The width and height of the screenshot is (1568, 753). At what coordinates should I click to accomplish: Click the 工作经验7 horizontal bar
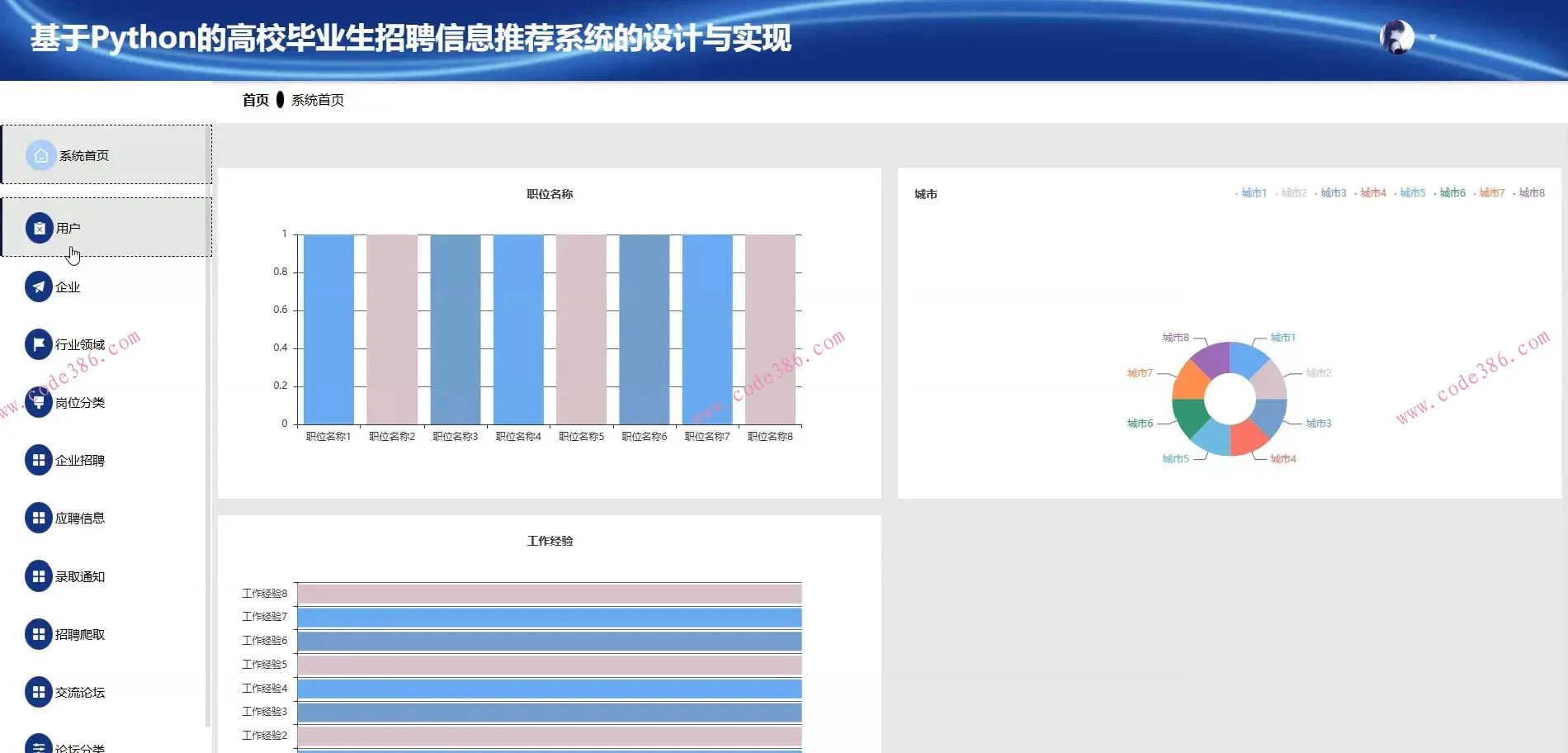click(x=549, y=617)
